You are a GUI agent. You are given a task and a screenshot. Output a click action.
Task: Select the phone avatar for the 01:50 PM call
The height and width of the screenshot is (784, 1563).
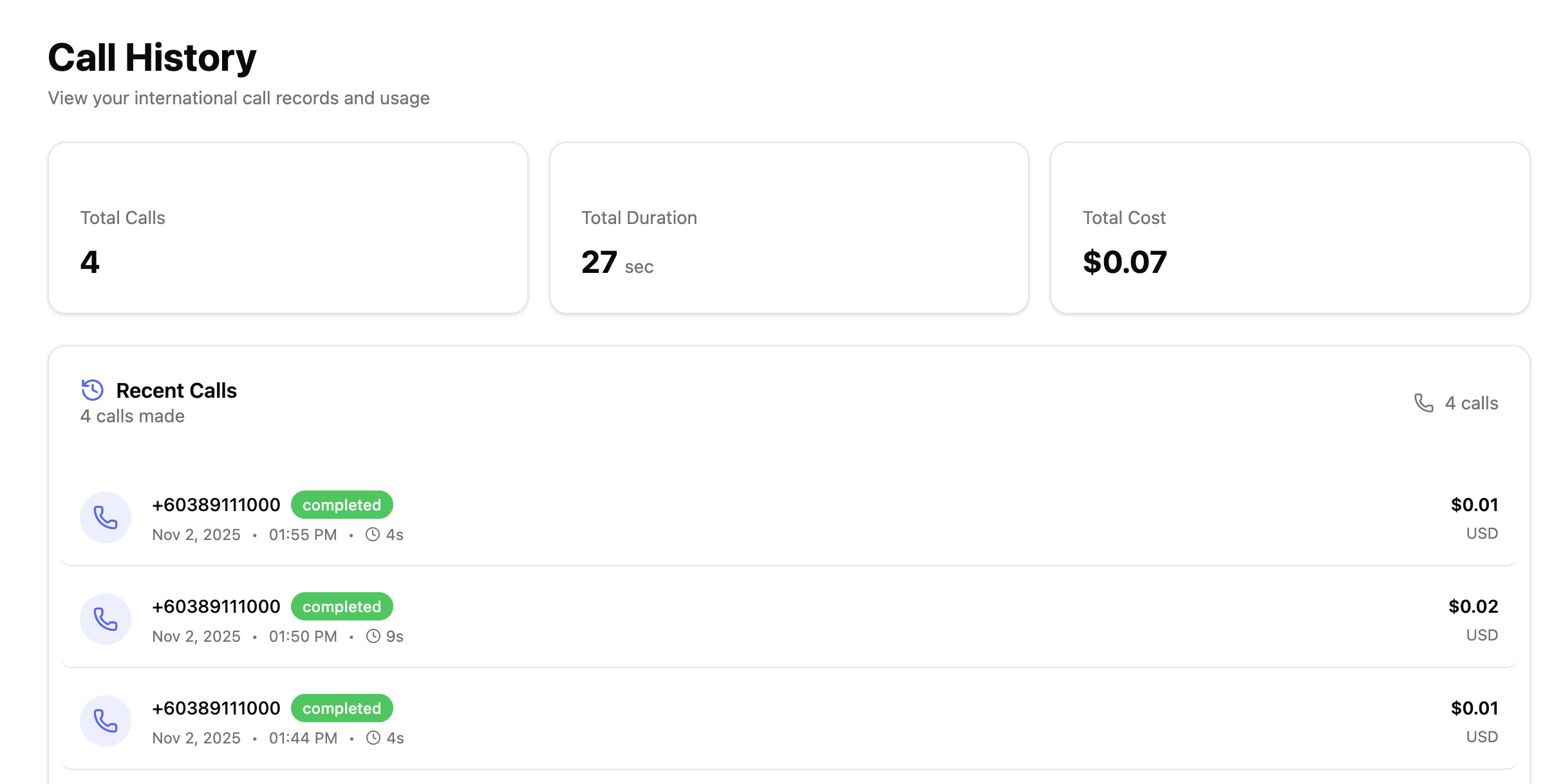pos(106,619)
